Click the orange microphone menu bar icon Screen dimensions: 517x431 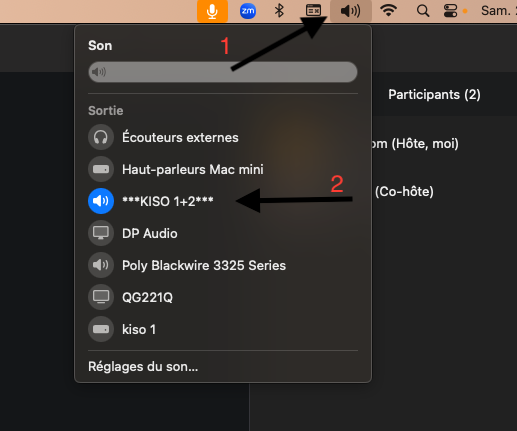212,11
